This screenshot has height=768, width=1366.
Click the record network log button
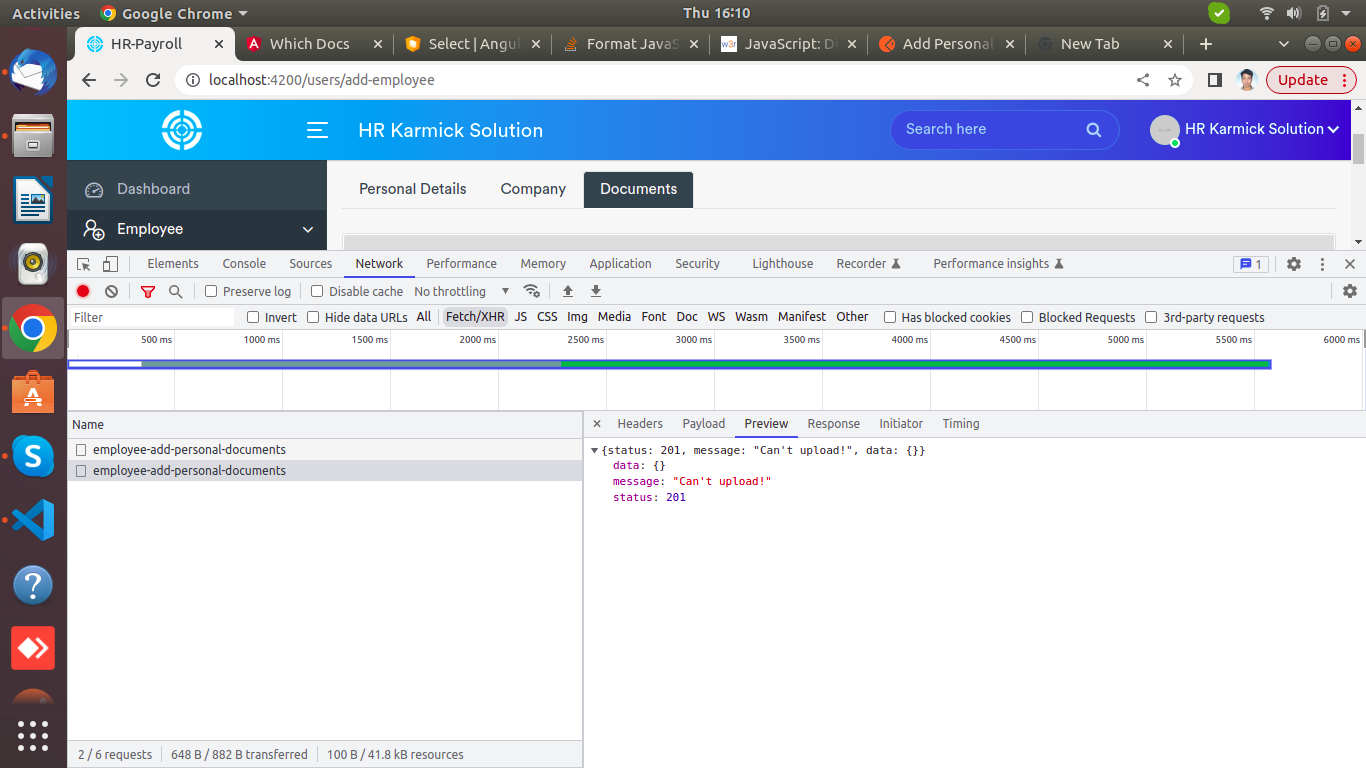point(83,291)
